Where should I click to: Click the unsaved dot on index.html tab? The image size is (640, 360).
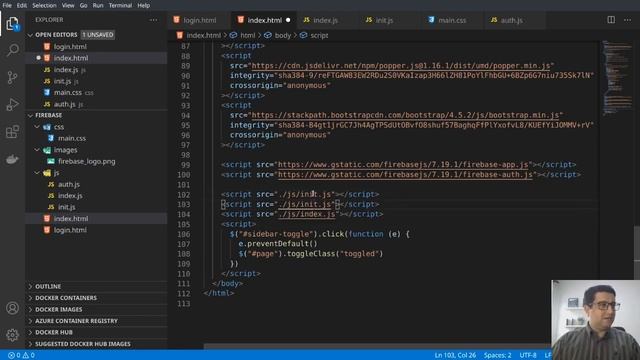click(x=288, y=20)
